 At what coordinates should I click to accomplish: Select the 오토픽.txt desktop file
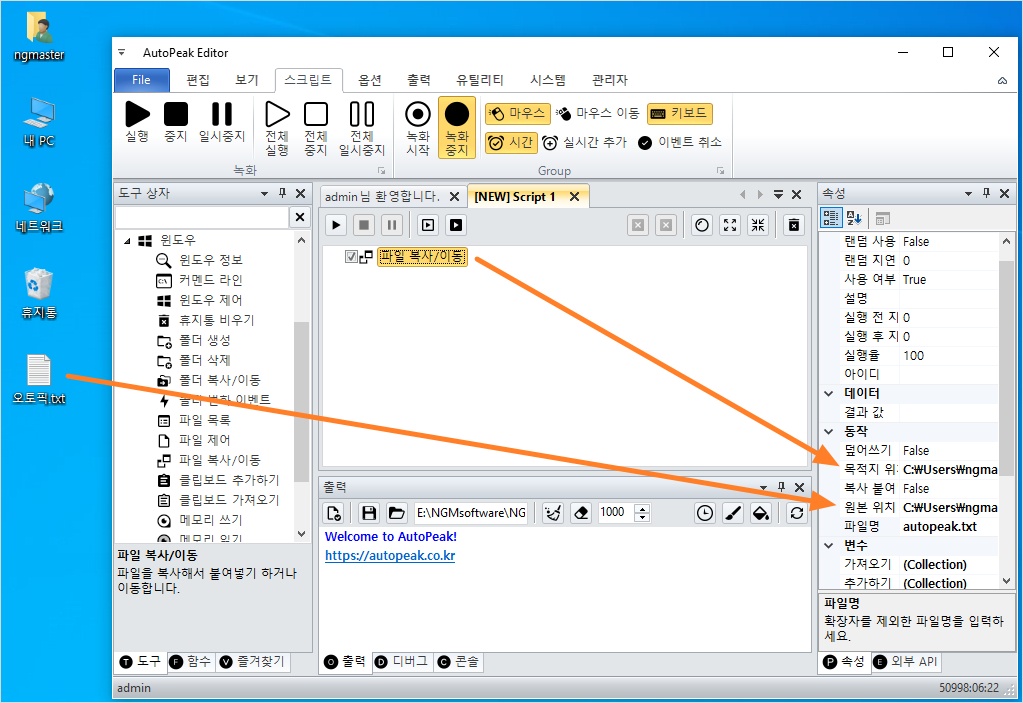[39, 380]
